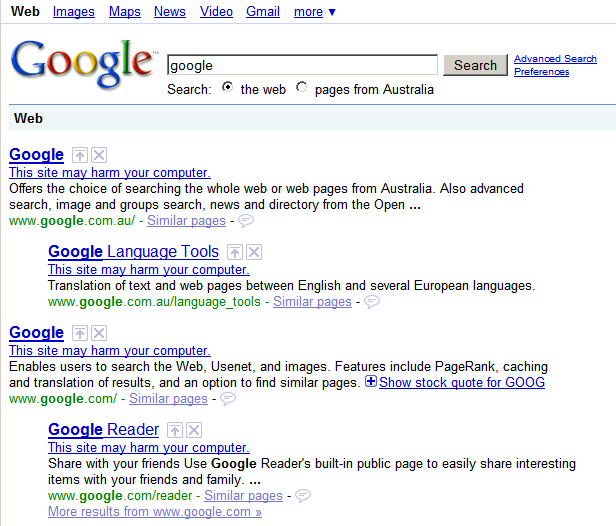Click harm warning under Google Reader

pyautogui.click(x=149, y=447)
